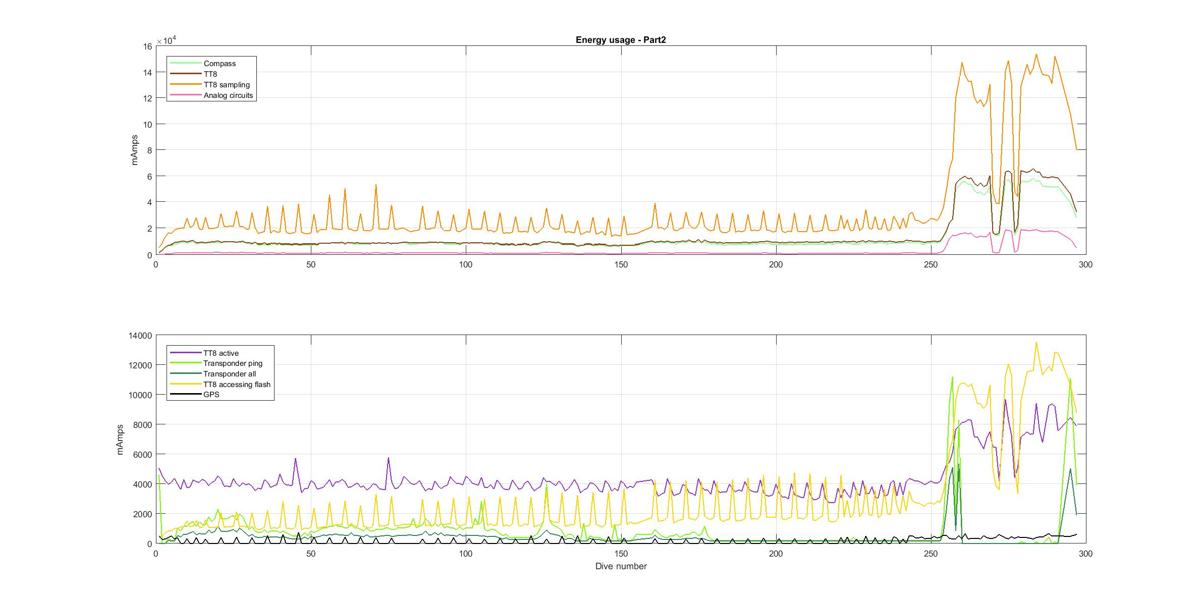1200x611 pixels.
Task: Click the "10000" y-axis tick label
Action: (x=139, y=395)
